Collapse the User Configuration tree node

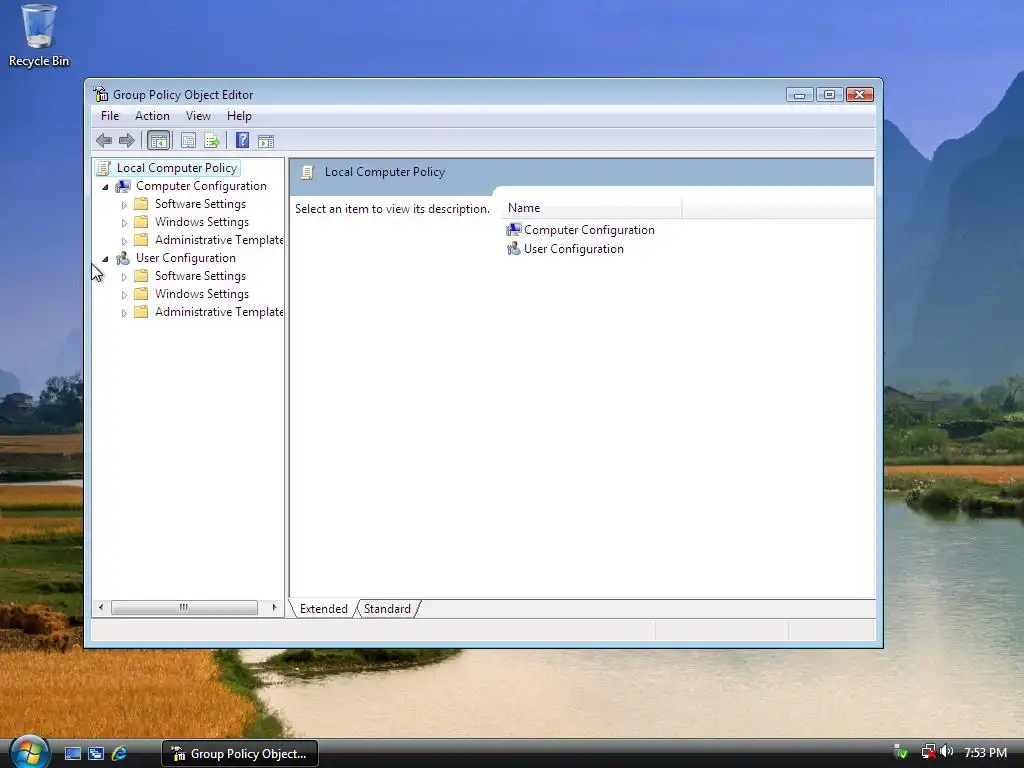pos(105,259)
